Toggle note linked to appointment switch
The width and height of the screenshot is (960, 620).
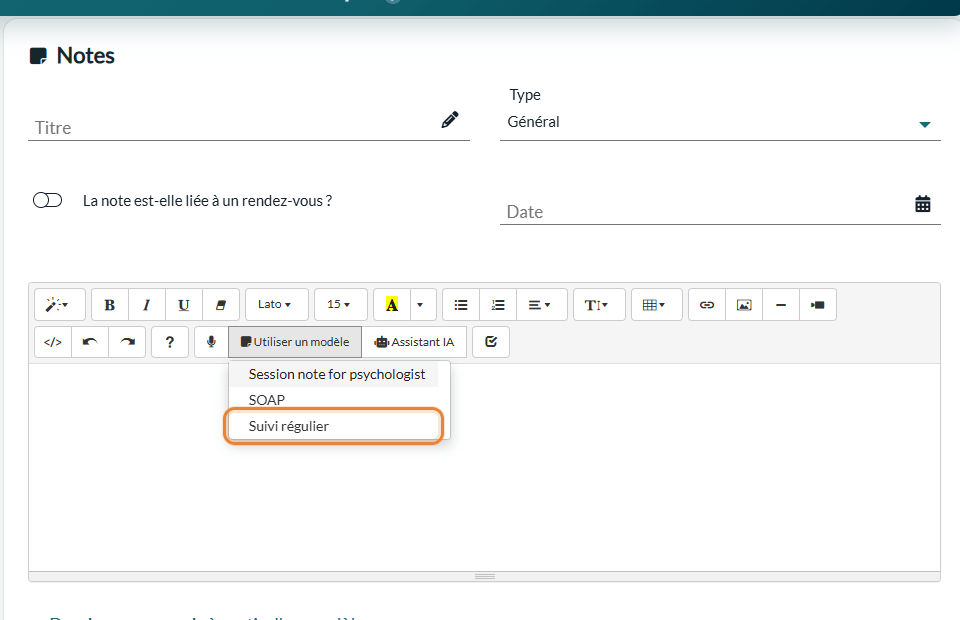[x=48, y=201]
